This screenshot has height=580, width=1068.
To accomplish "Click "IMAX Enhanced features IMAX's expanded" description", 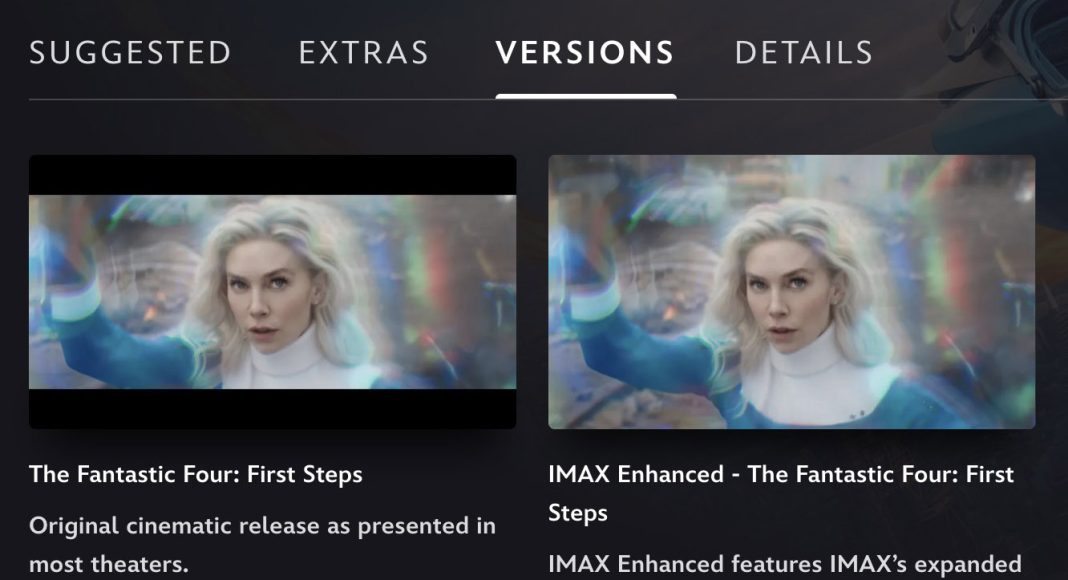I will [x=785, y=564].
